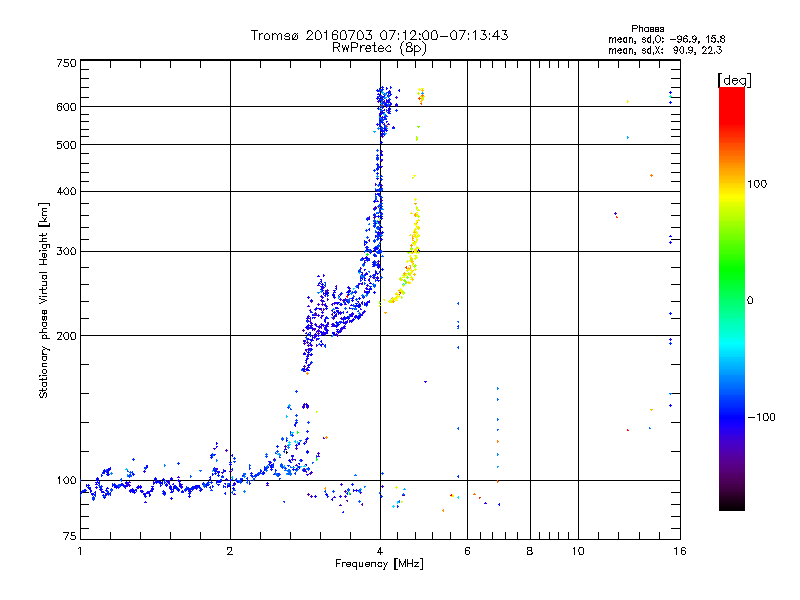Image resolution: width=800 pixels, height=600 pixels.
Task: Click the y-axis label '300'
Action: [66, 251]
